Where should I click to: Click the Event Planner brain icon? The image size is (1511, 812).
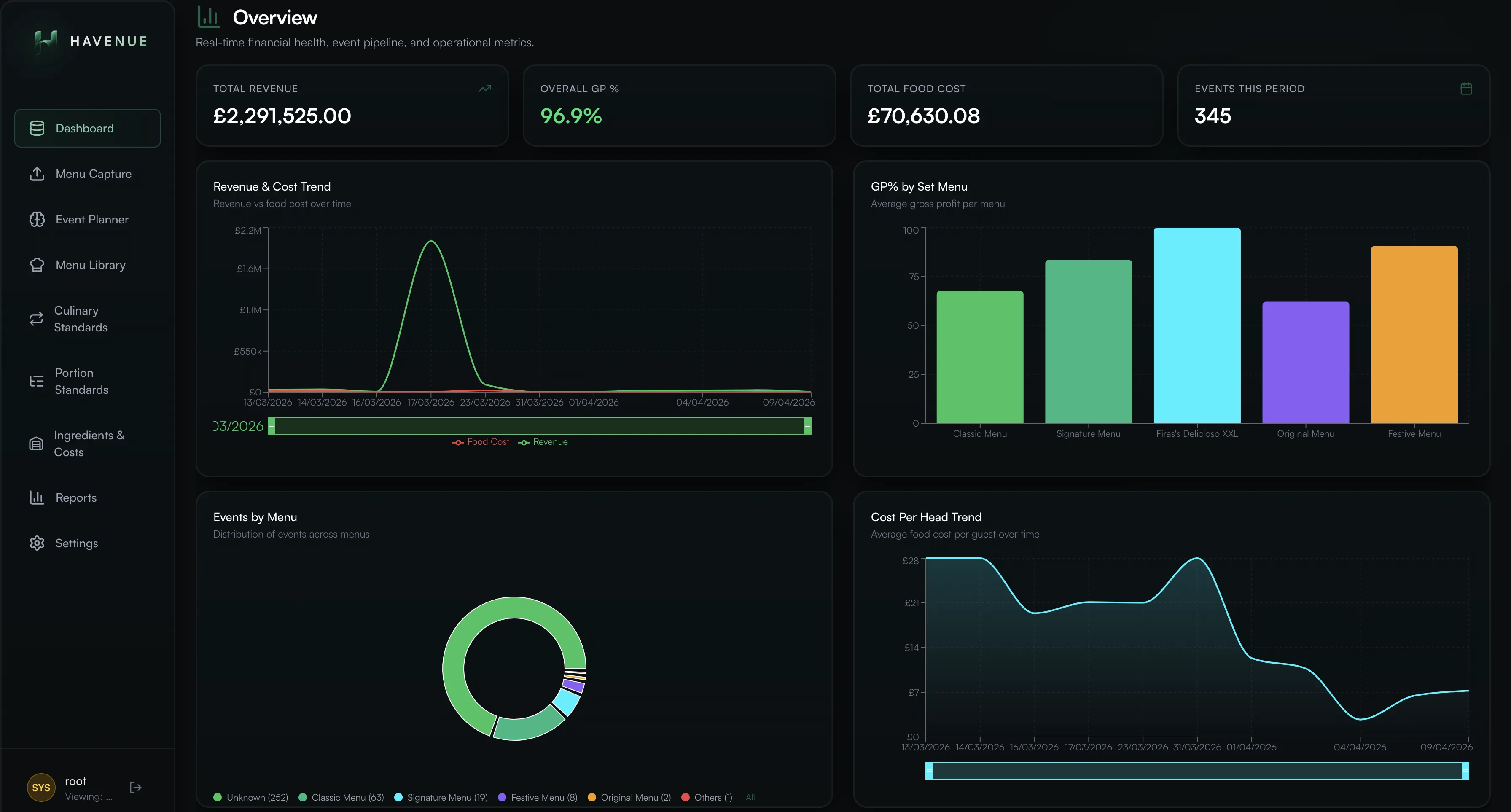37,219
